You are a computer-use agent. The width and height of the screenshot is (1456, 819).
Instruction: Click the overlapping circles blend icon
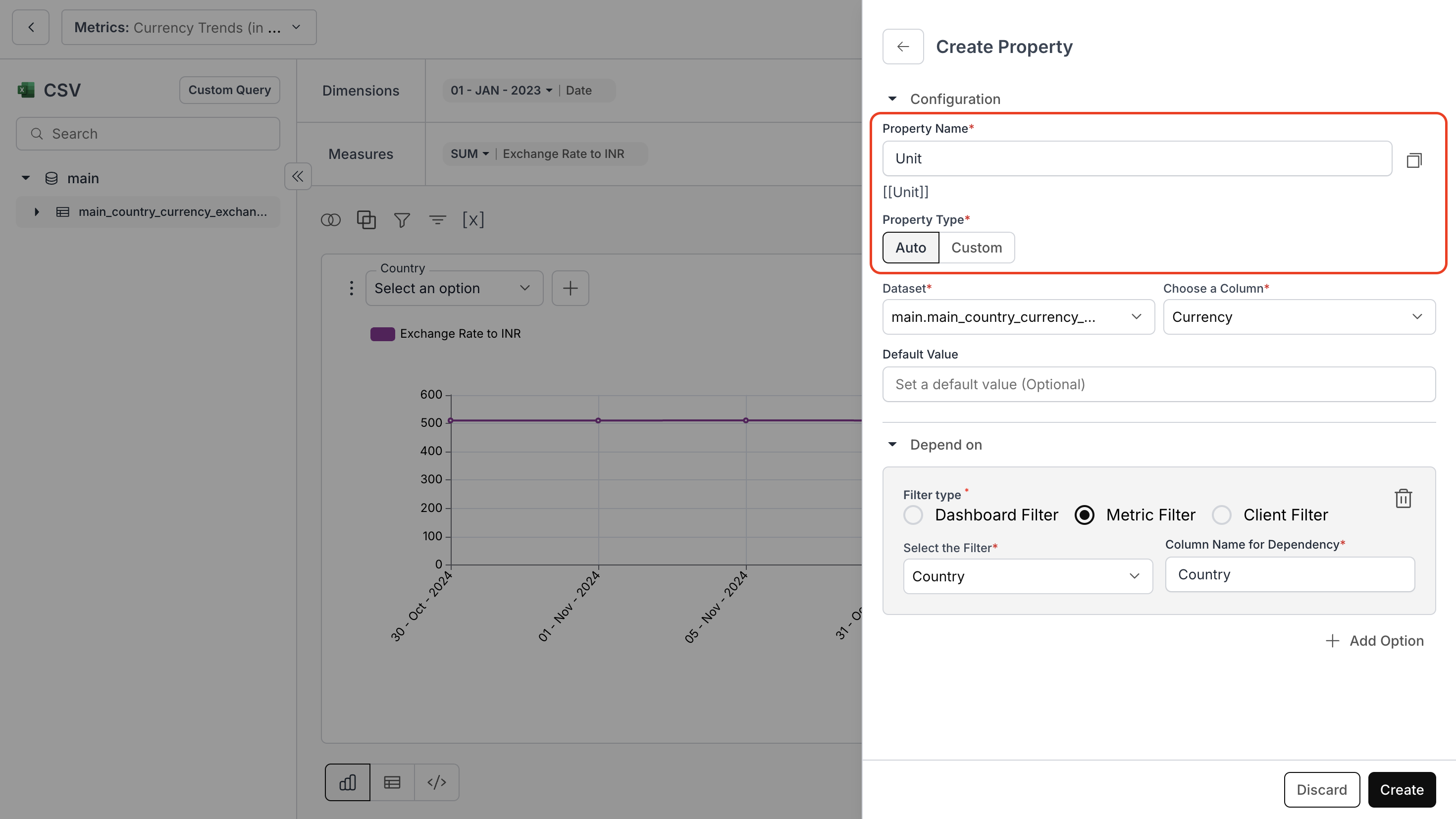[331, 220]
